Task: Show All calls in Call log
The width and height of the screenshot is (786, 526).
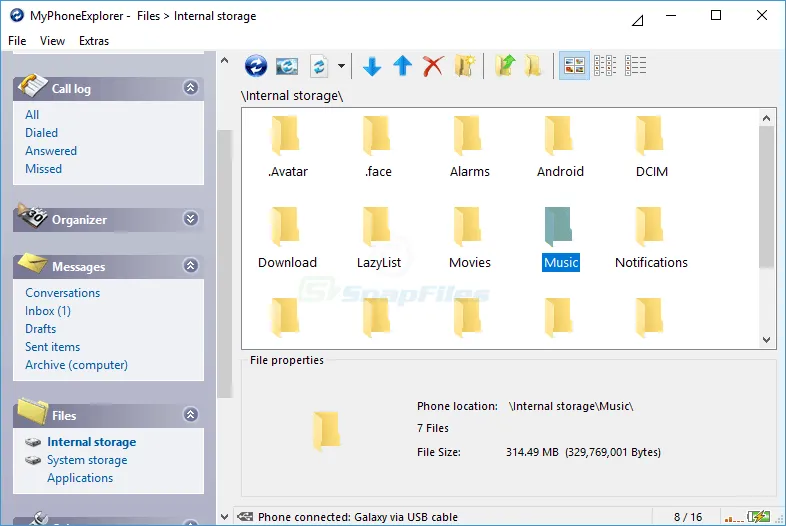Action: click(32, 115)
